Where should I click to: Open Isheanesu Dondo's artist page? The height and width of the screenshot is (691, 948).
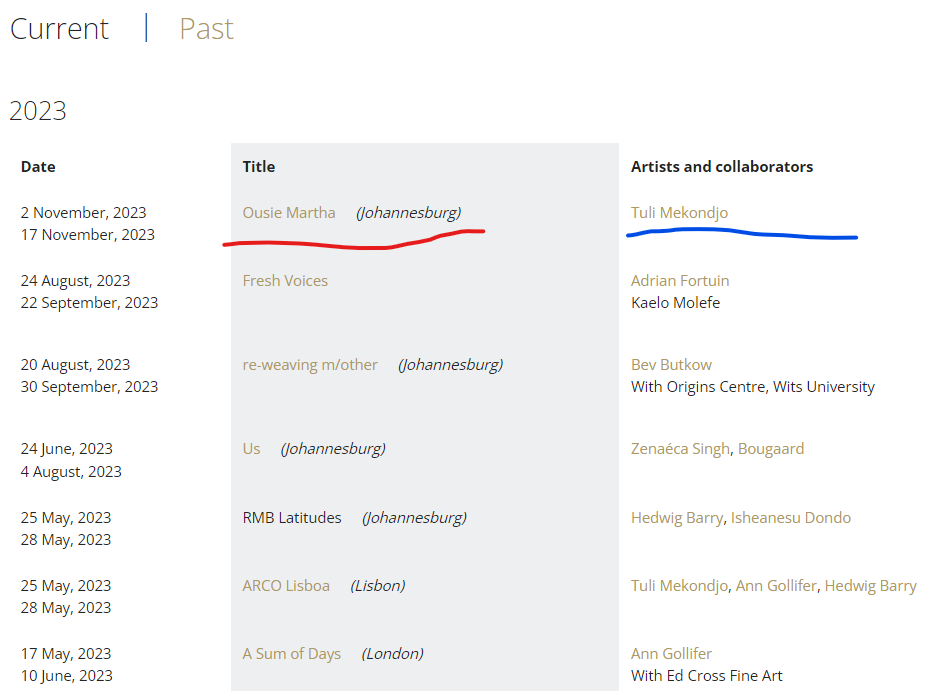coord(790,518)
